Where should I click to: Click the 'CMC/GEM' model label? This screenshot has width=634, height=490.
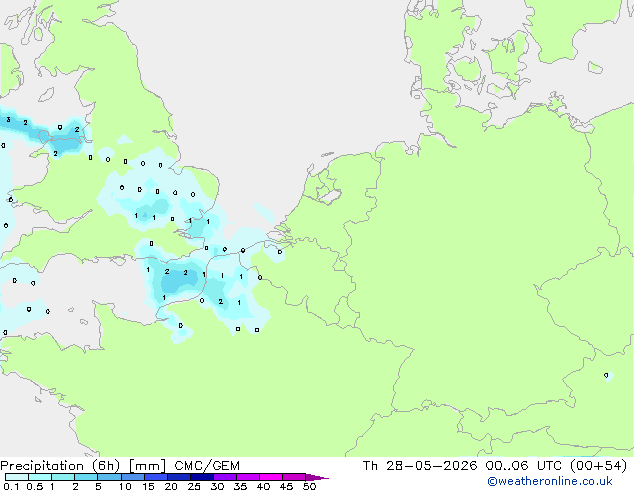point(207,466)
